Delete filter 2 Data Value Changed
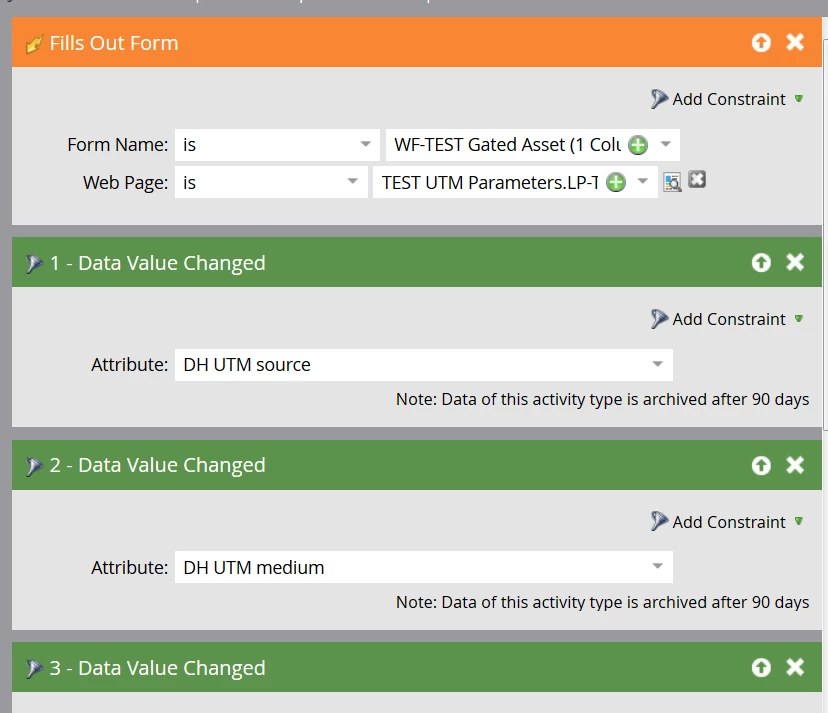 point(795,465)
